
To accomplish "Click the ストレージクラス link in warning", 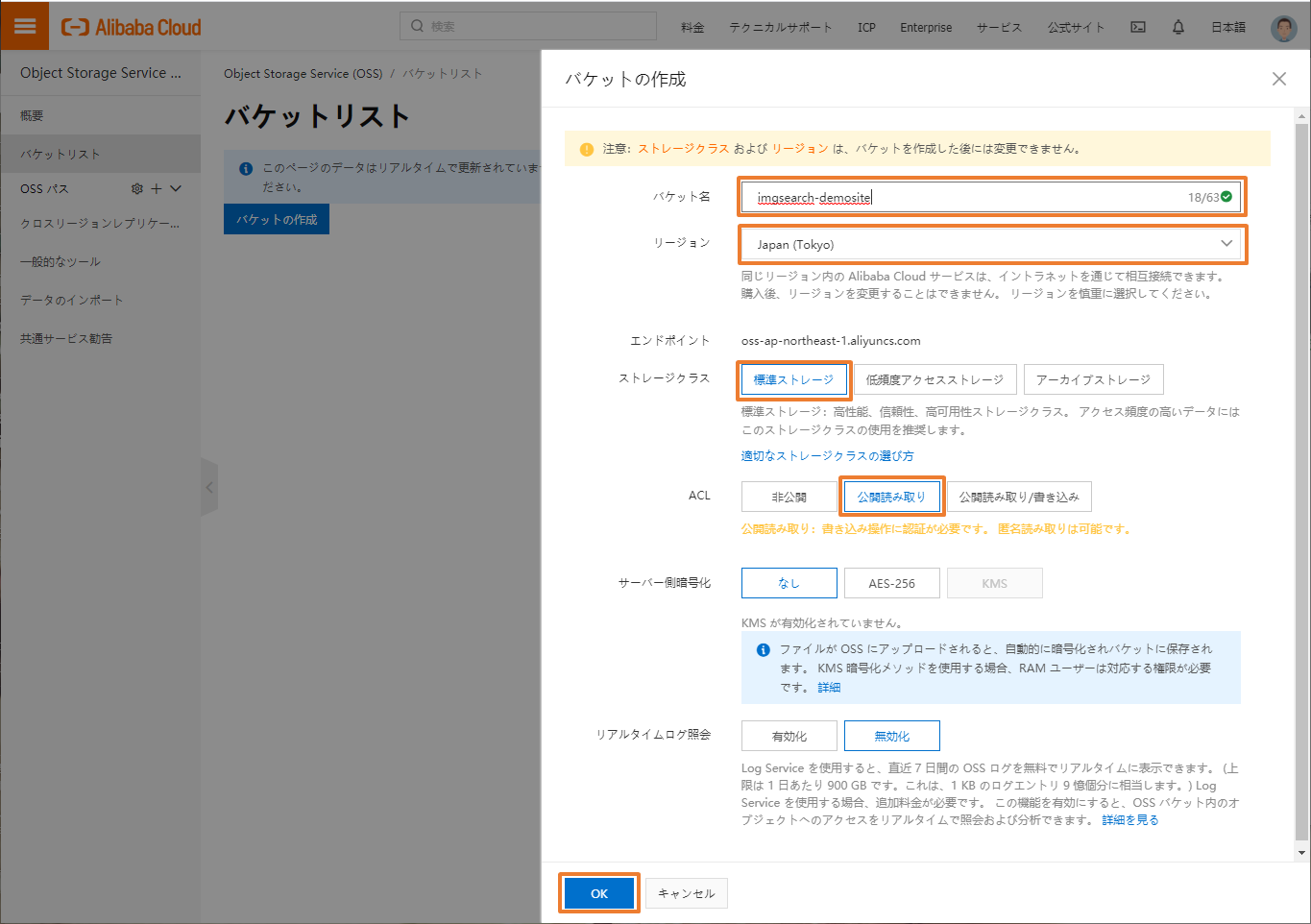I will coord(684,149).
